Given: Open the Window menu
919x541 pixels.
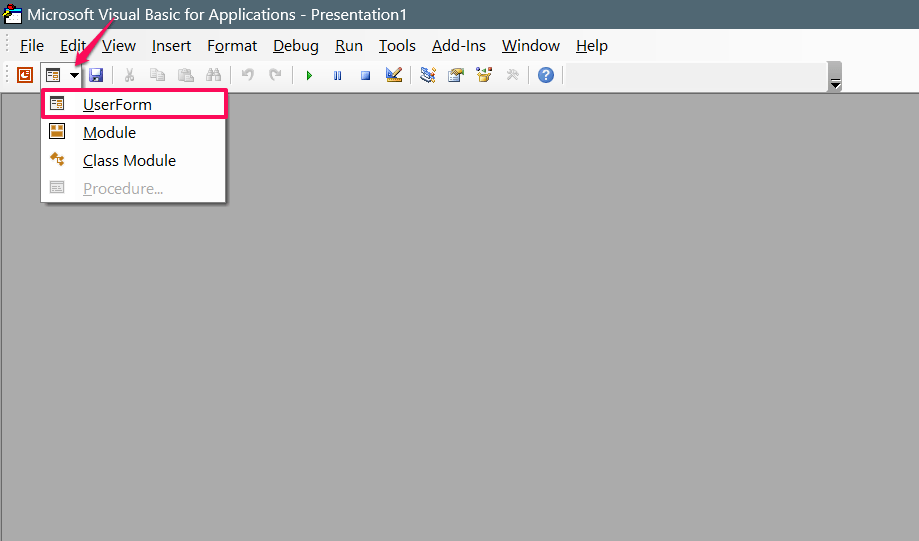Looking at the screenshot, I should pyautogui.click(x=530, y=46).
